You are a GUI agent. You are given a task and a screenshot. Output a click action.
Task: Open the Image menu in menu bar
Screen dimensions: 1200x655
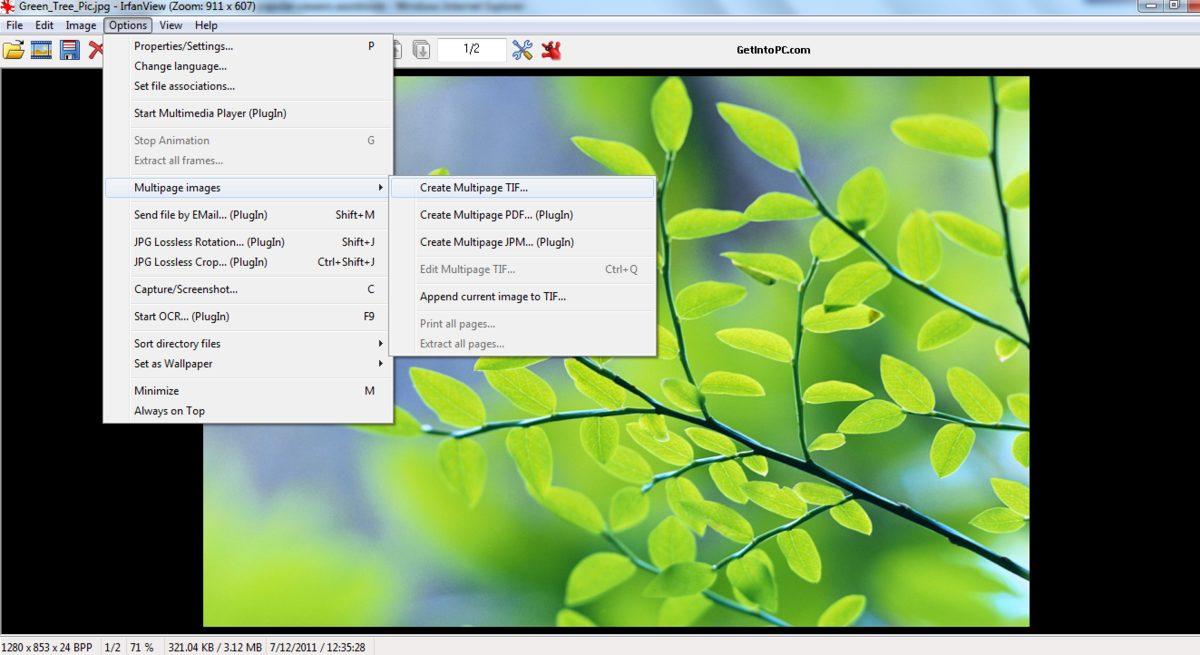point(81,25)
